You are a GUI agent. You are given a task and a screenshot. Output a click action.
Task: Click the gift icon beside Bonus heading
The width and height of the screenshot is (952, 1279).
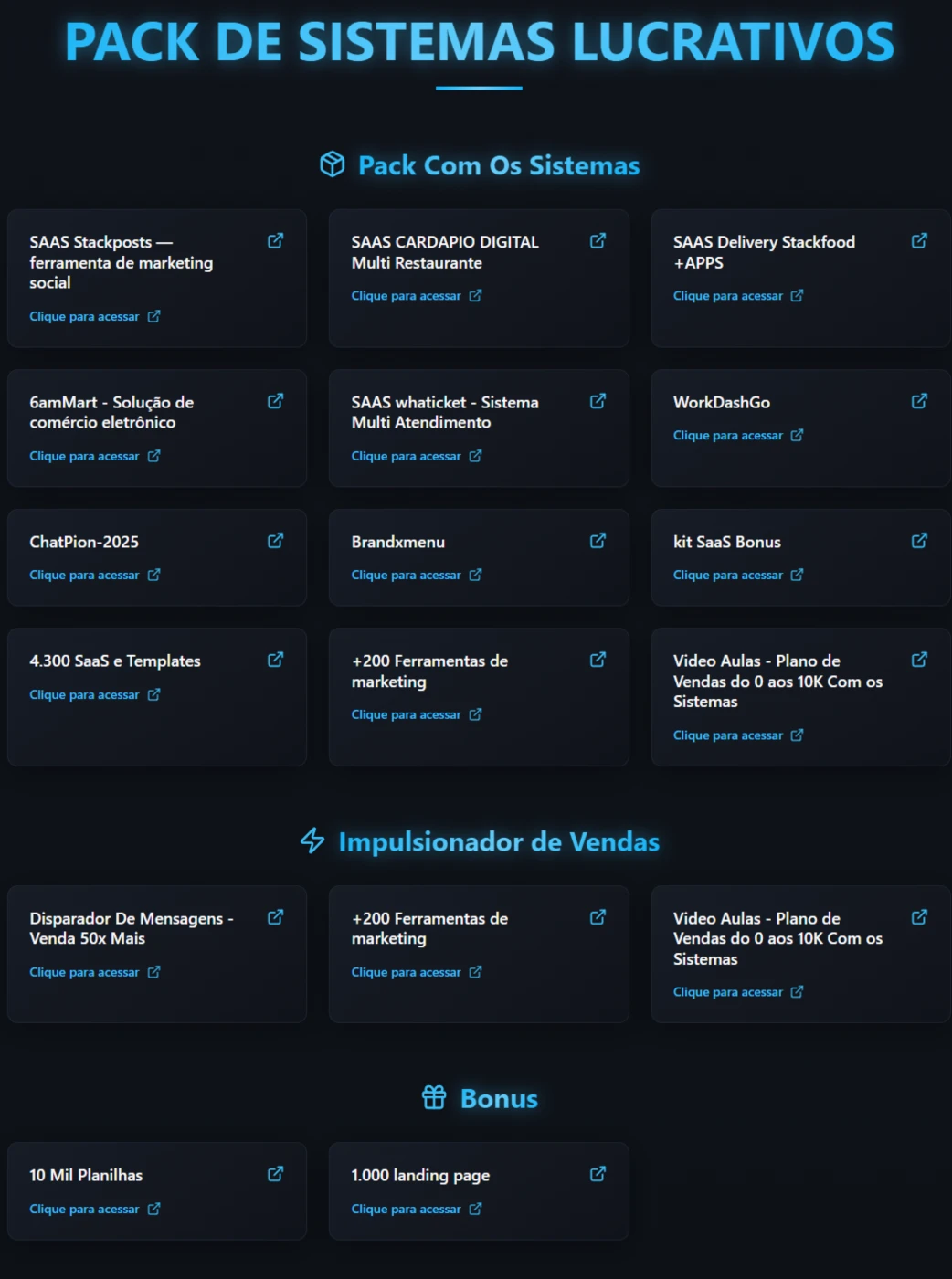pyautogui.click(x=434, y=1097)
